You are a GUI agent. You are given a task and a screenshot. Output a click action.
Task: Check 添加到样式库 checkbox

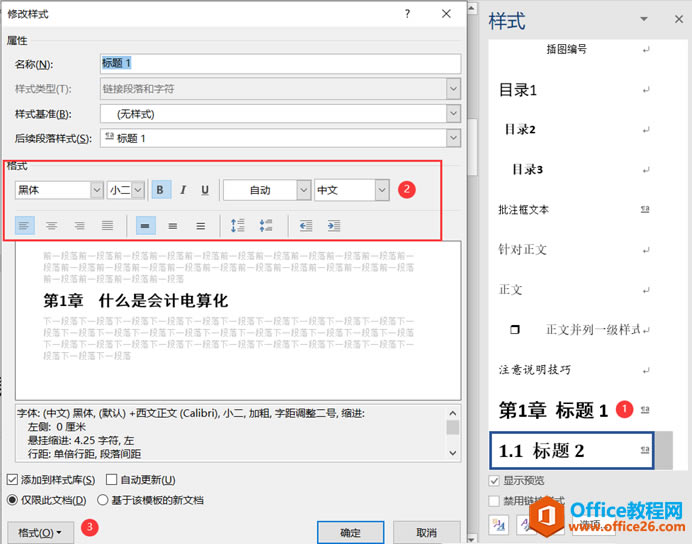12,480
